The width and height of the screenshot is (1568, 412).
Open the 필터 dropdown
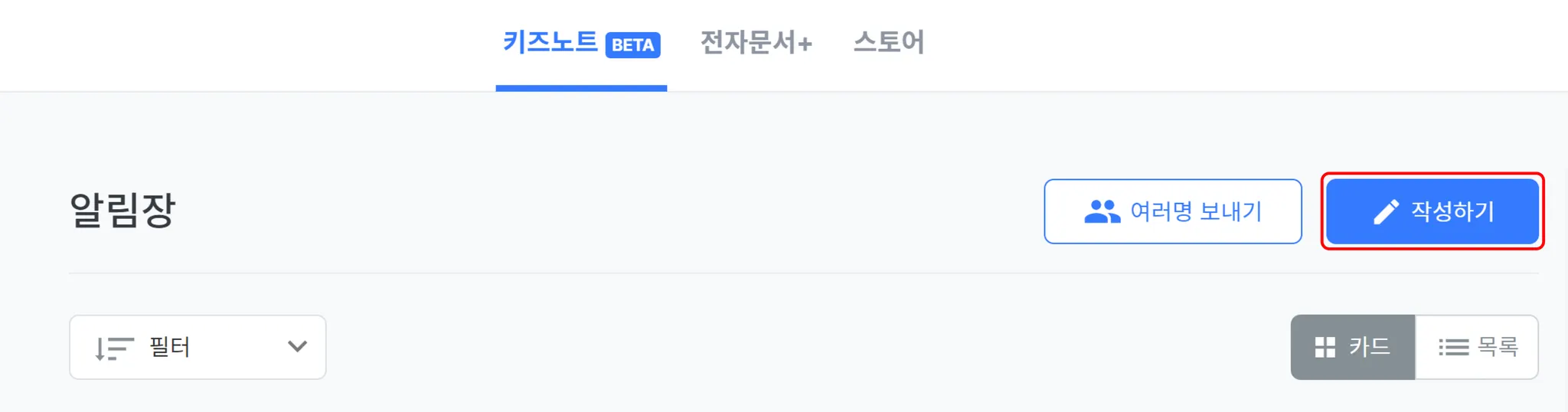(x=198, y=347)
